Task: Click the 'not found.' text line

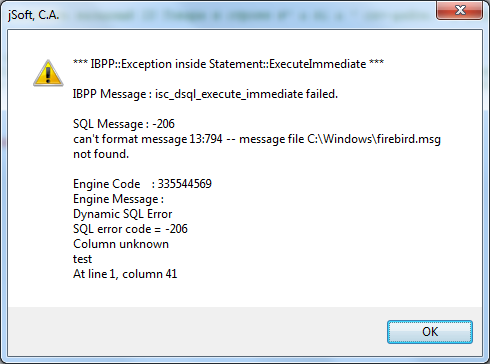Action: [x=101, y=154]
